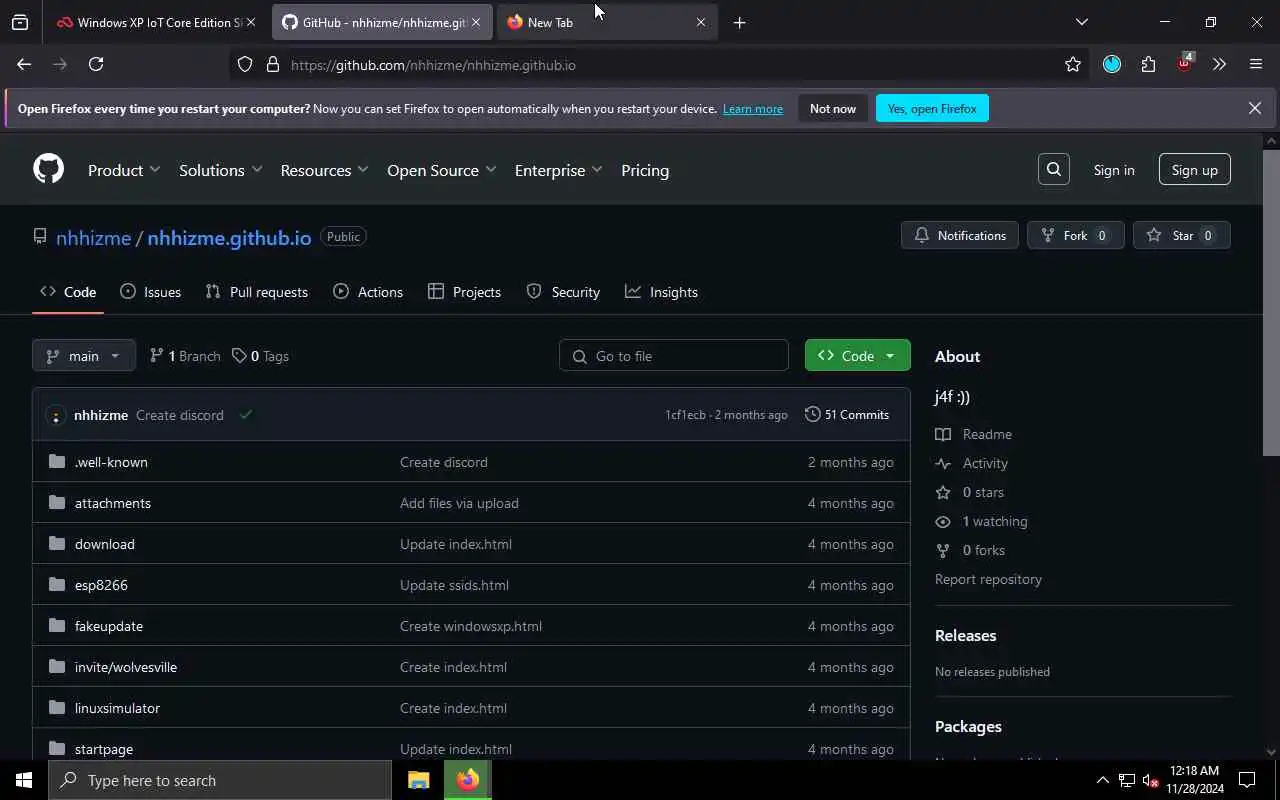Viewport: 1280px width, 800px height.
Task: Click the page vertical scrollbar thumb
Action: point(1271,302)
